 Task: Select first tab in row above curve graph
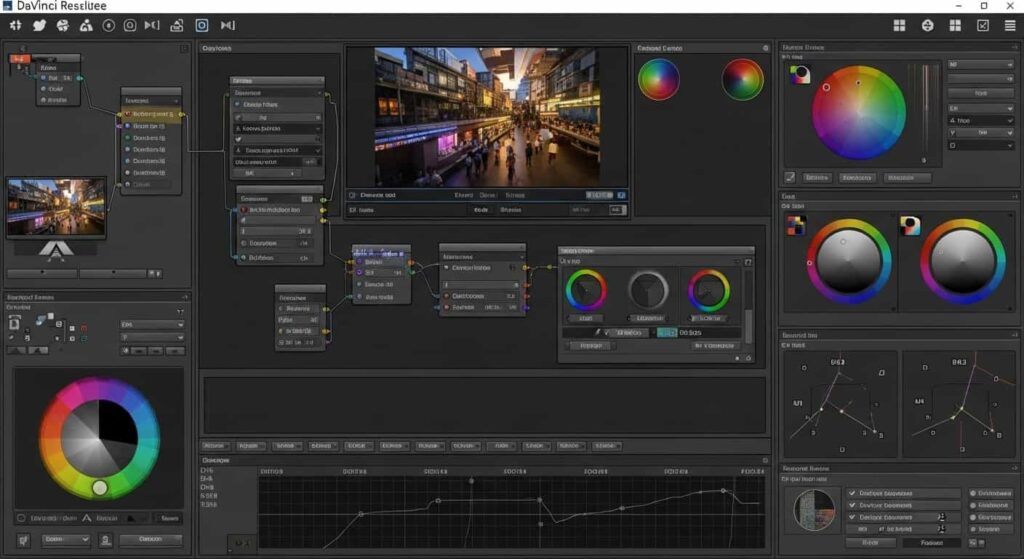pyautogui.click(x=214, y=446)
